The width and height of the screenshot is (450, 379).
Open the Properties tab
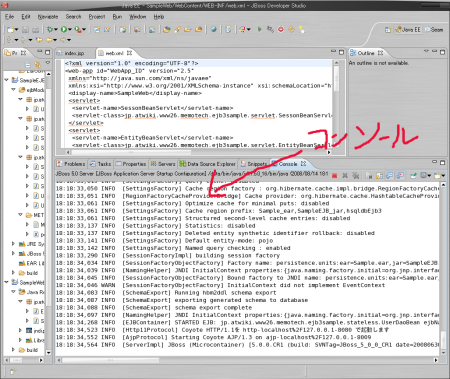pyautogui.click(x=131, y=164)
